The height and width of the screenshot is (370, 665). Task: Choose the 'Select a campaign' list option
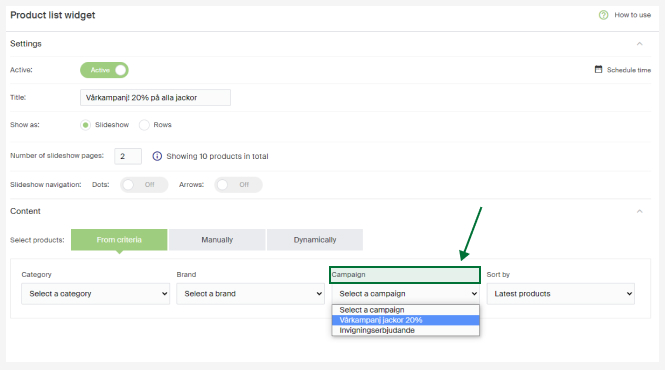pos(406,310)
